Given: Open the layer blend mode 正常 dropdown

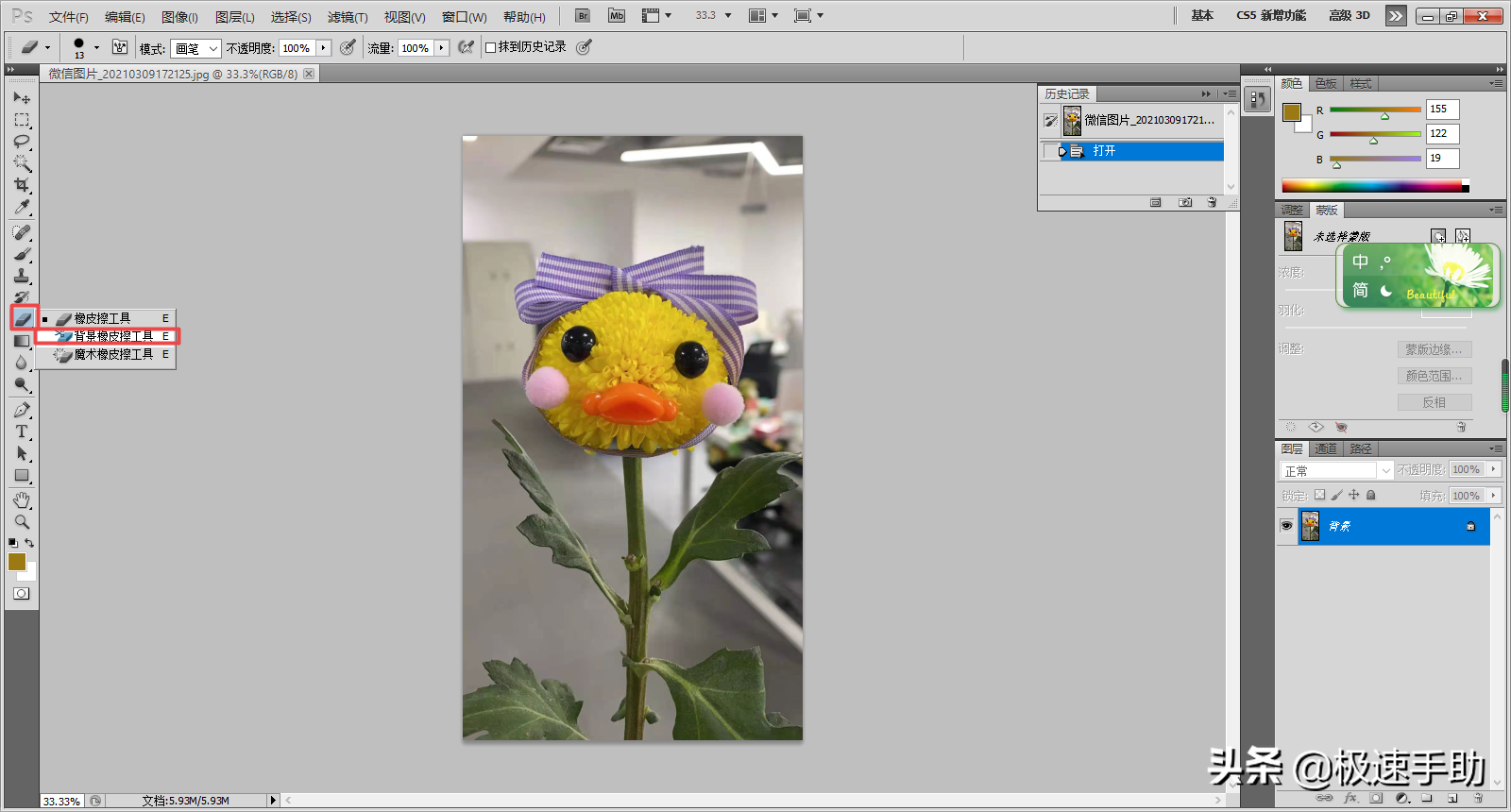Looking at the screenshot, I should pyautogui.click(x=1335, y=470).
